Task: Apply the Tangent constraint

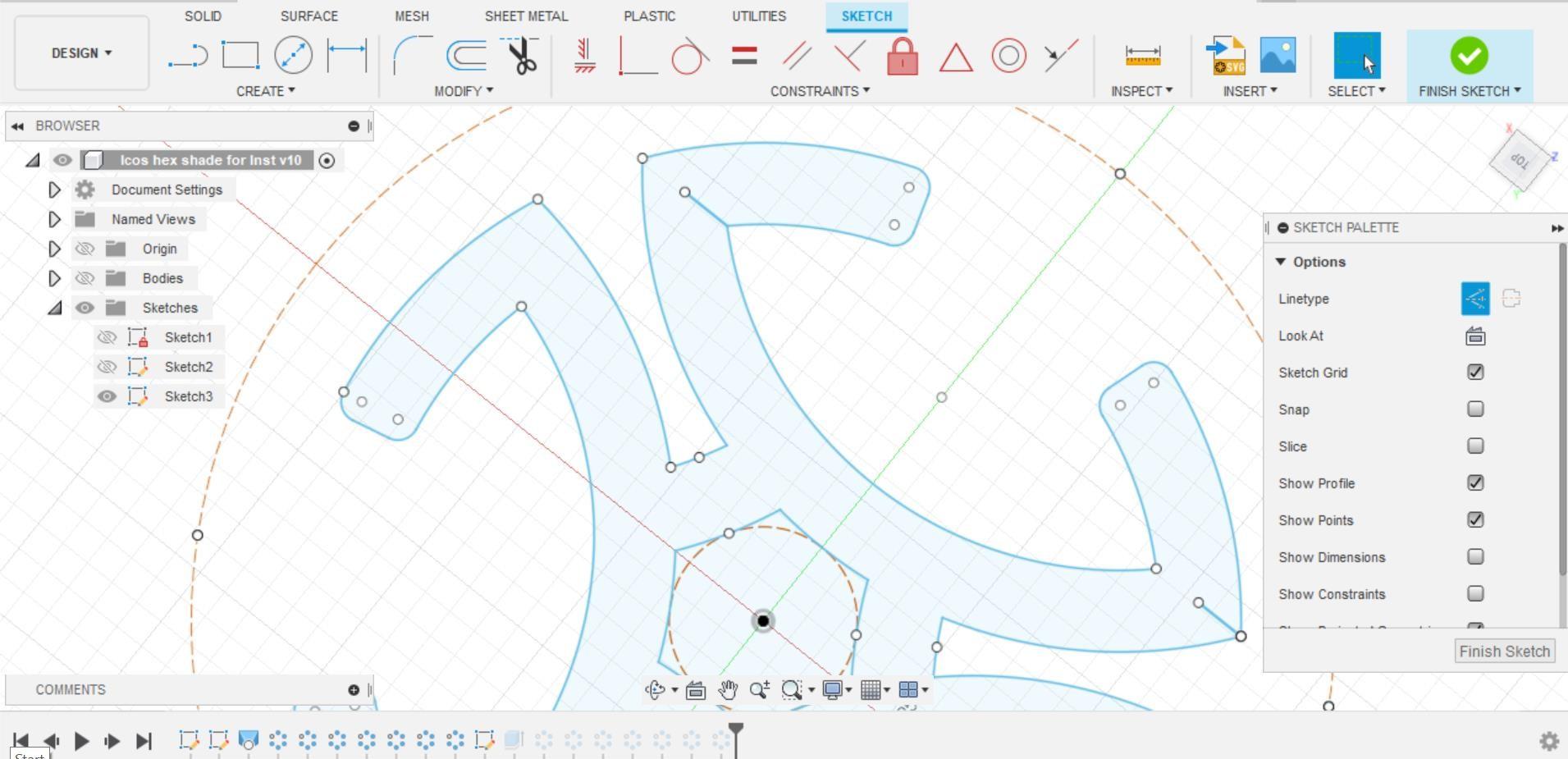Action: point(690,56)
